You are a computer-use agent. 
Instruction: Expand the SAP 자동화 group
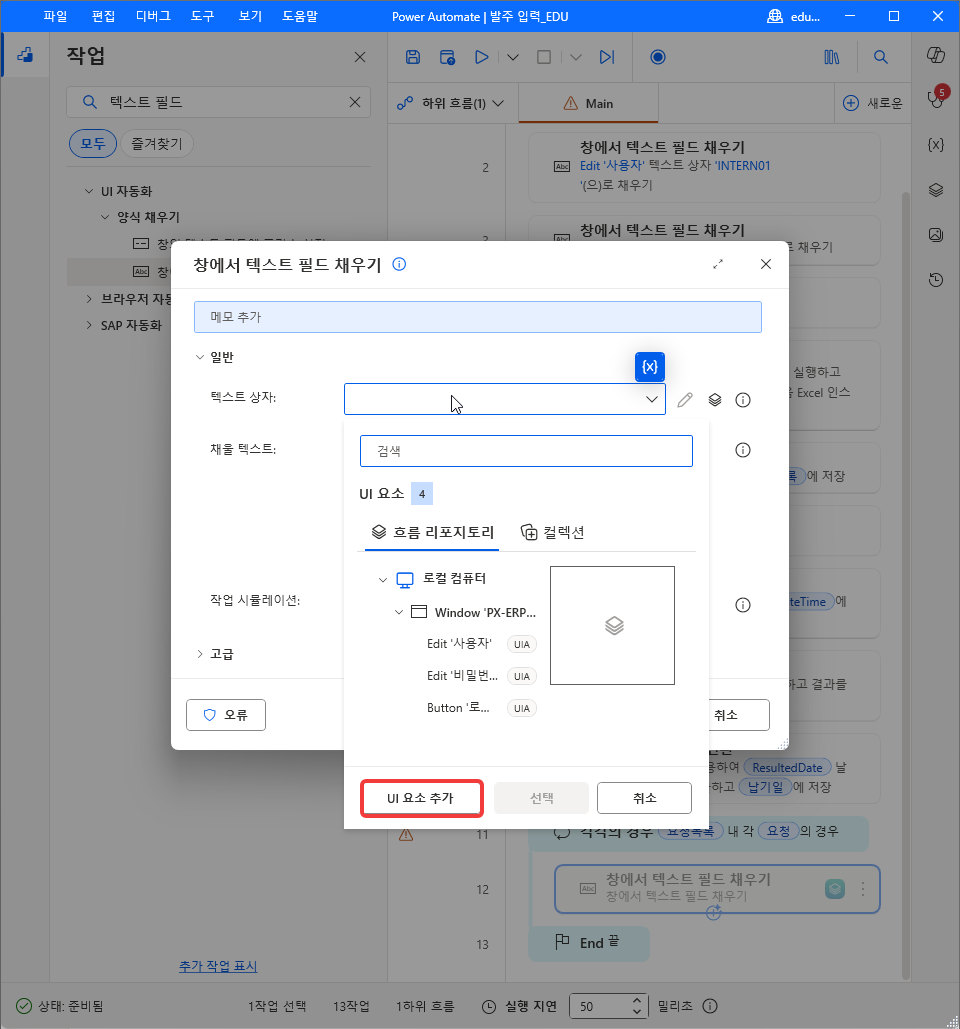click(x=89, y=325)
